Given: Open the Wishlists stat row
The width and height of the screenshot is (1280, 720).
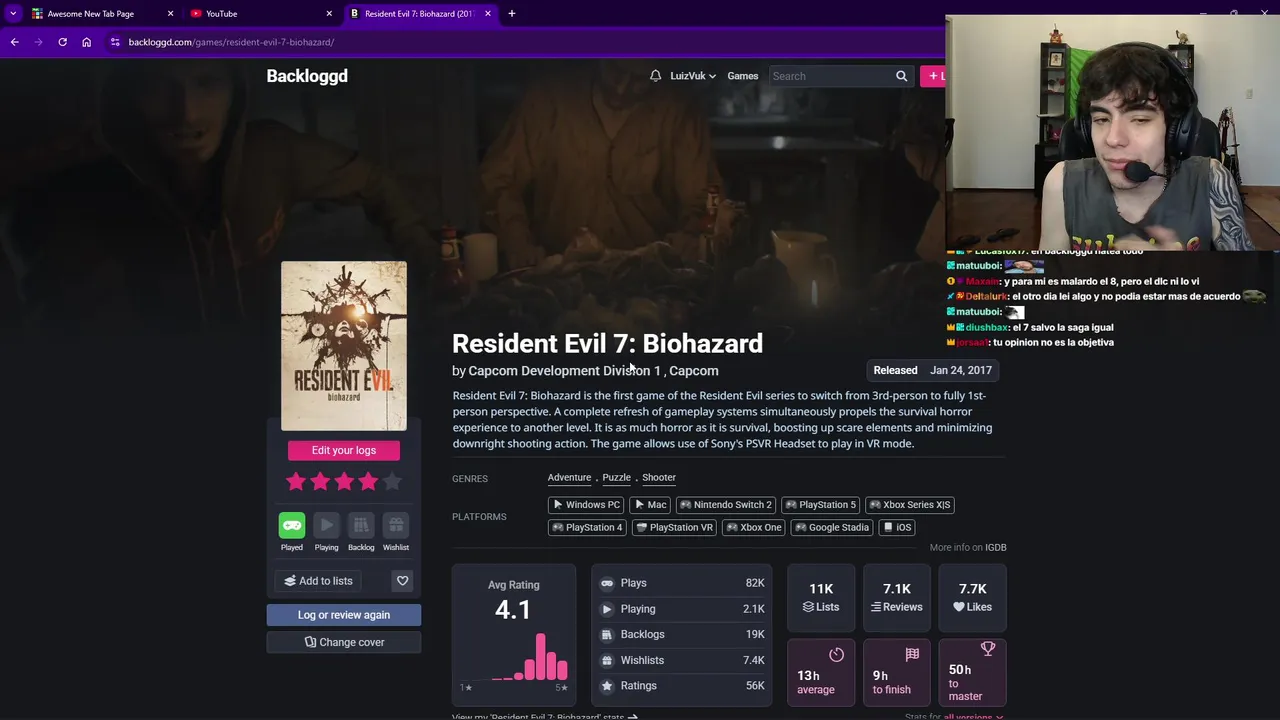Looking at the screenshot, I should tap(682, 660).
